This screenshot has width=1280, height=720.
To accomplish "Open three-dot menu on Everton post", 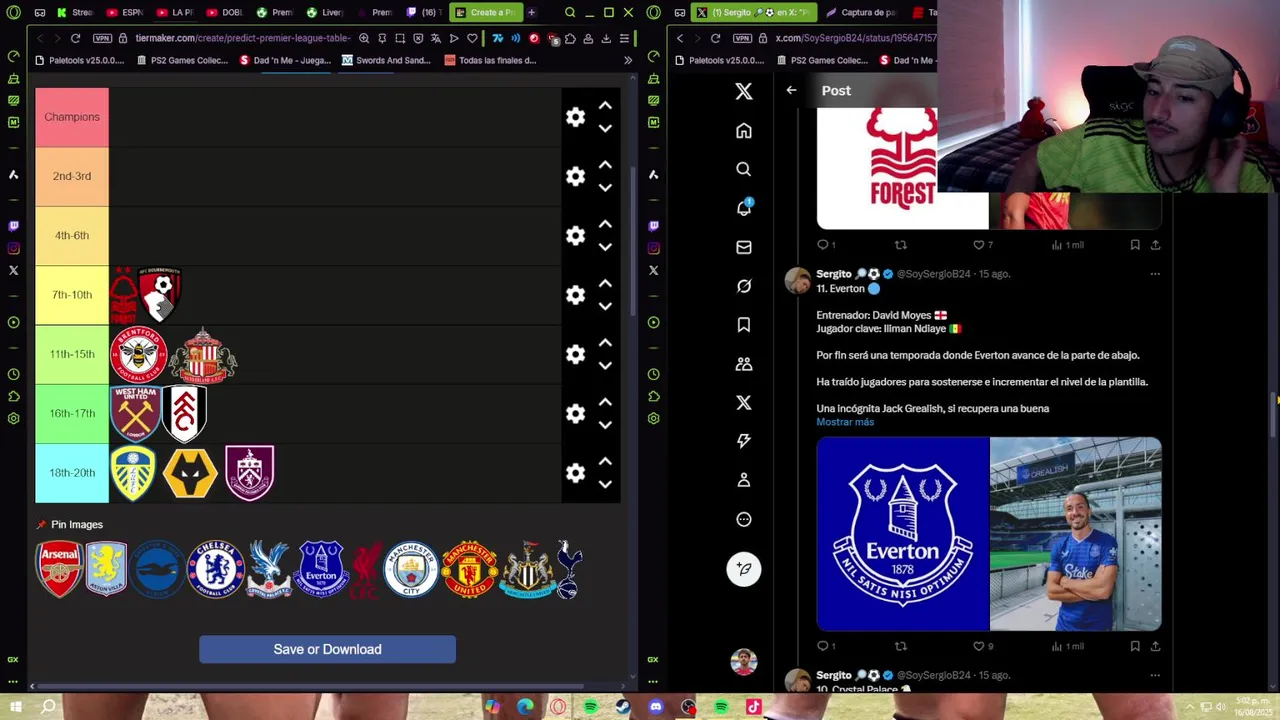I will tap(1155, 274).
